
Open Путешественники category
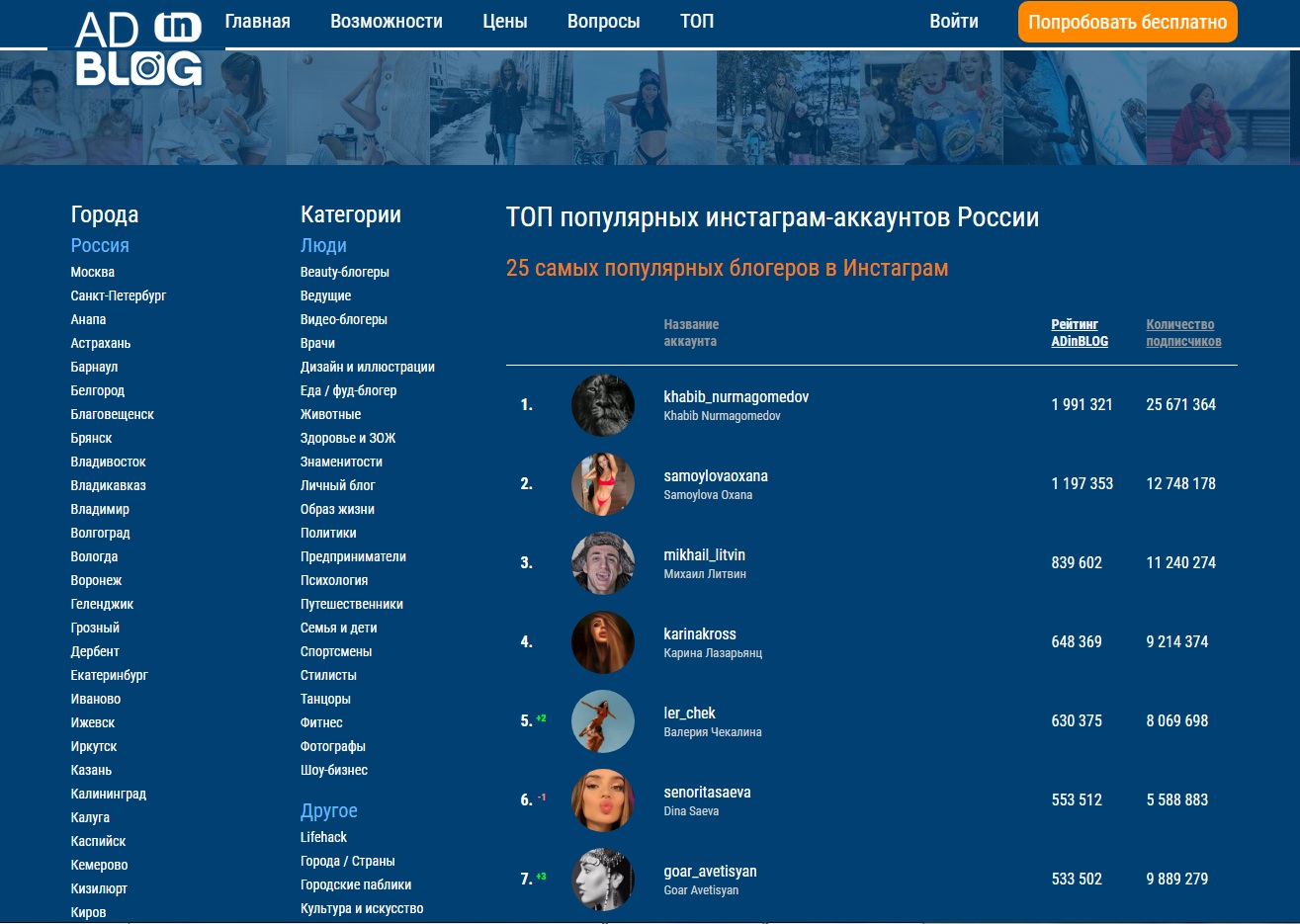352,604
